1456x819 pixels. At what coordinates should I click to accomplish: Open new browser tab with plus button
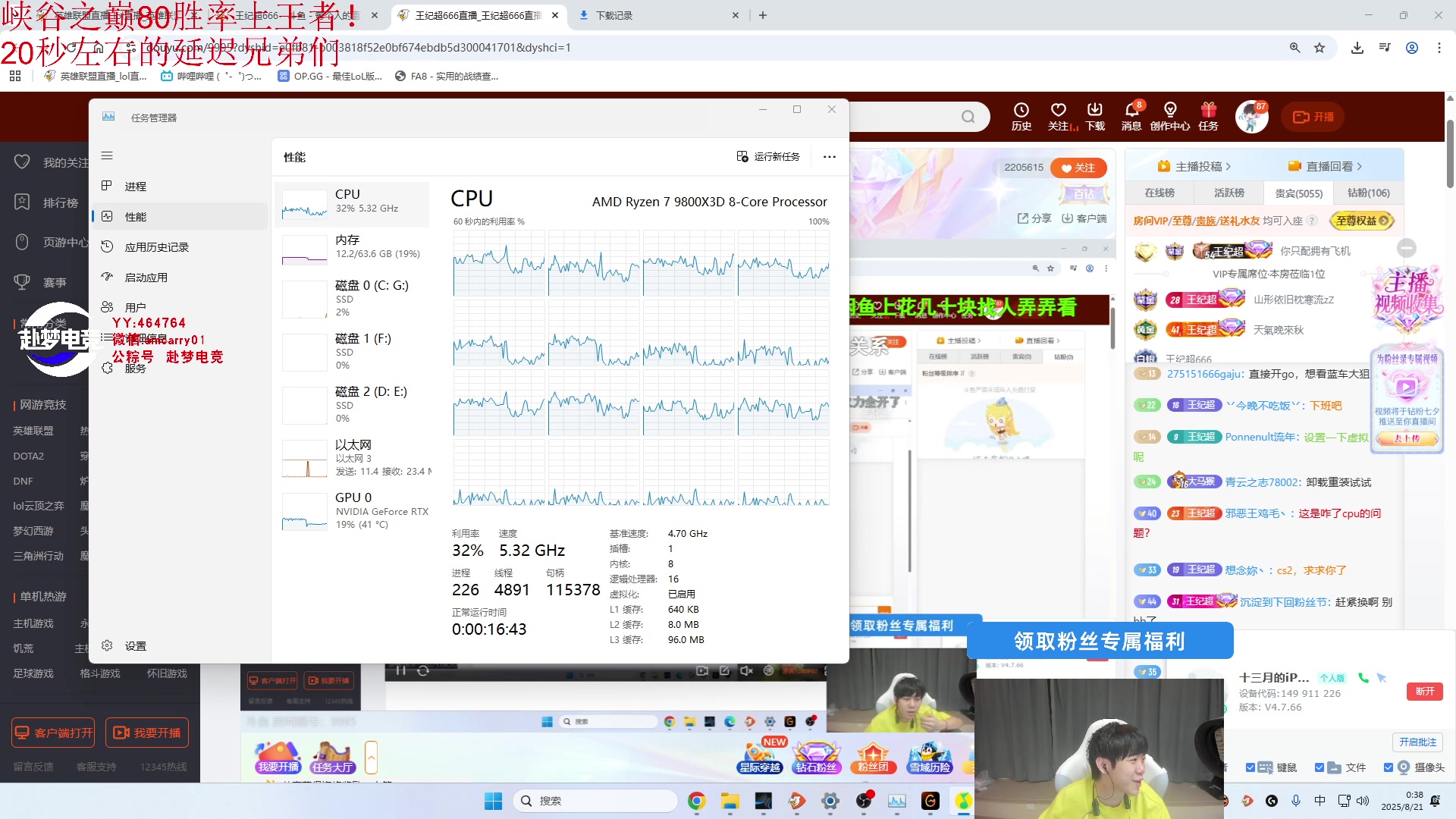point(763,15)
